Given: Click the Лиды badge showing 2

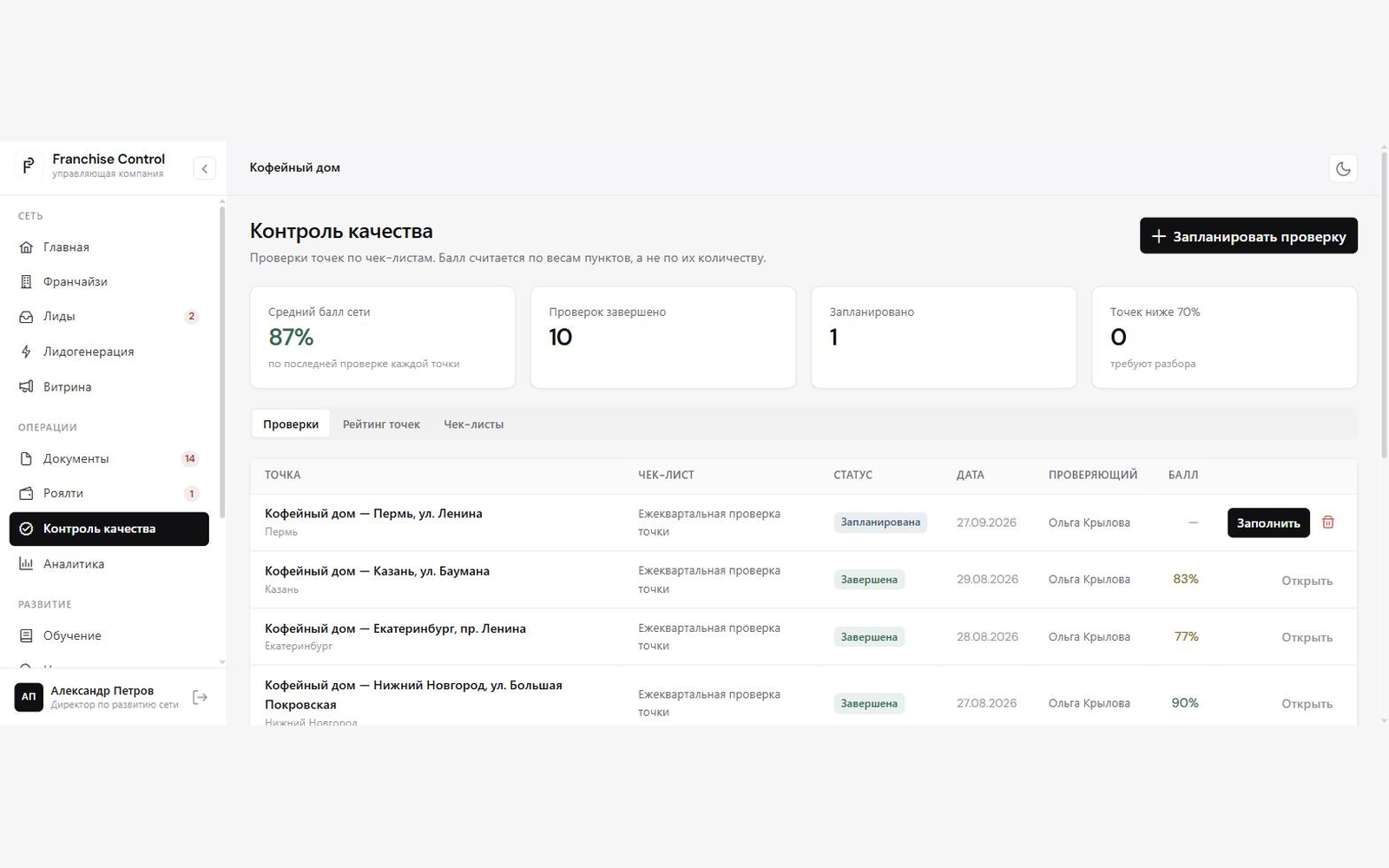Looking at the screenshot, I should (191, 317).
